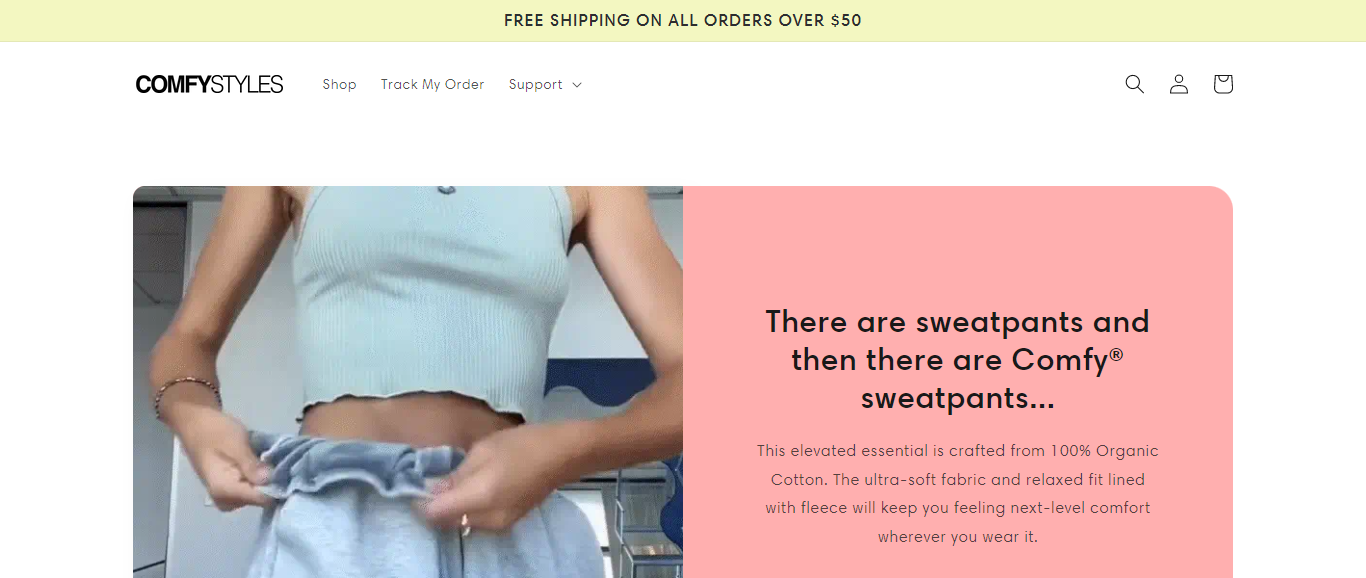Viewport: 1366px width, 578px height.
Task: Open the account login icon
Action: pos(1179,84)
